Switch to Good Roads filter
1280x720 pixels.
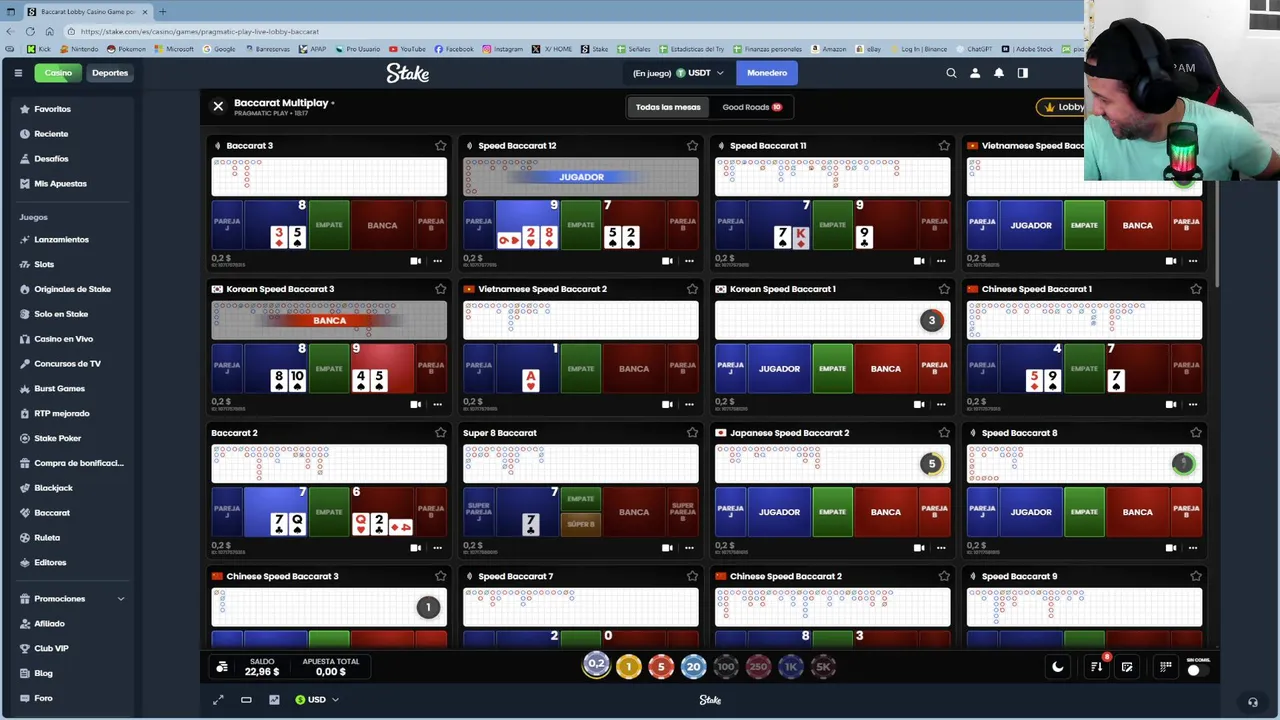(752, 107)
